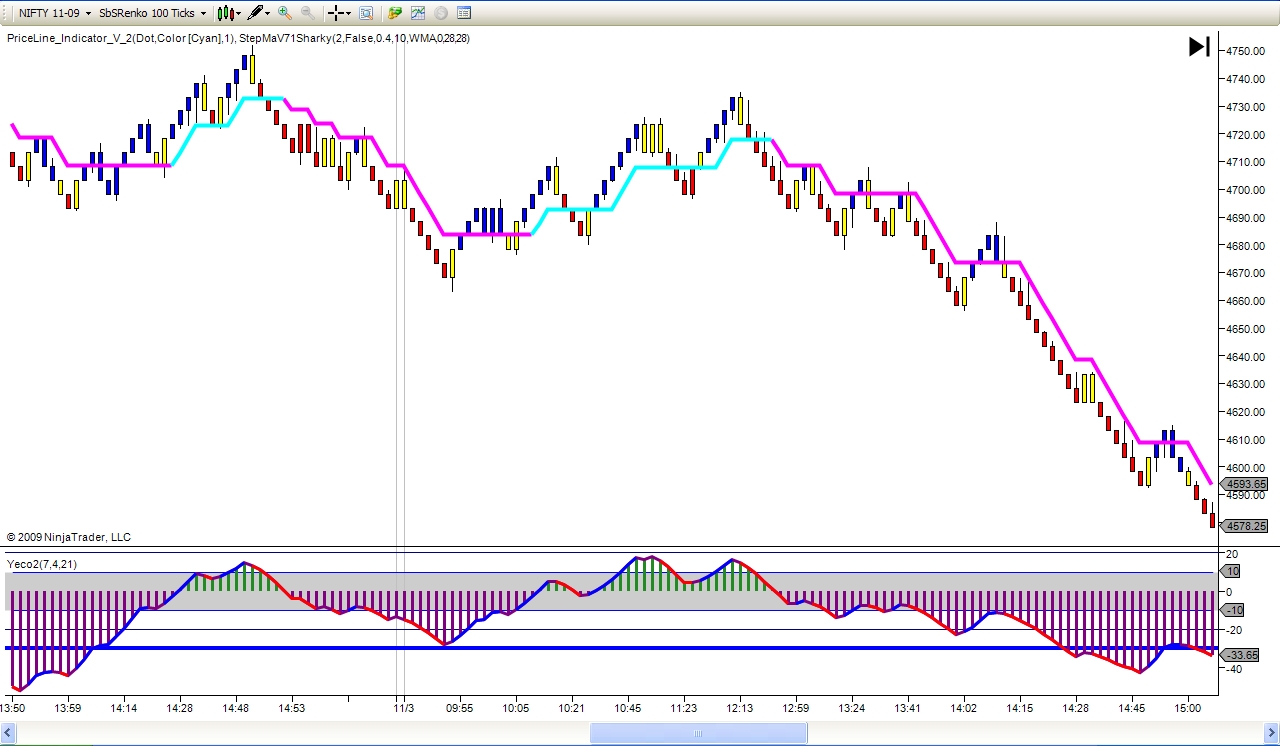Click the 4680.00 price axis label

pos(1245,246)
